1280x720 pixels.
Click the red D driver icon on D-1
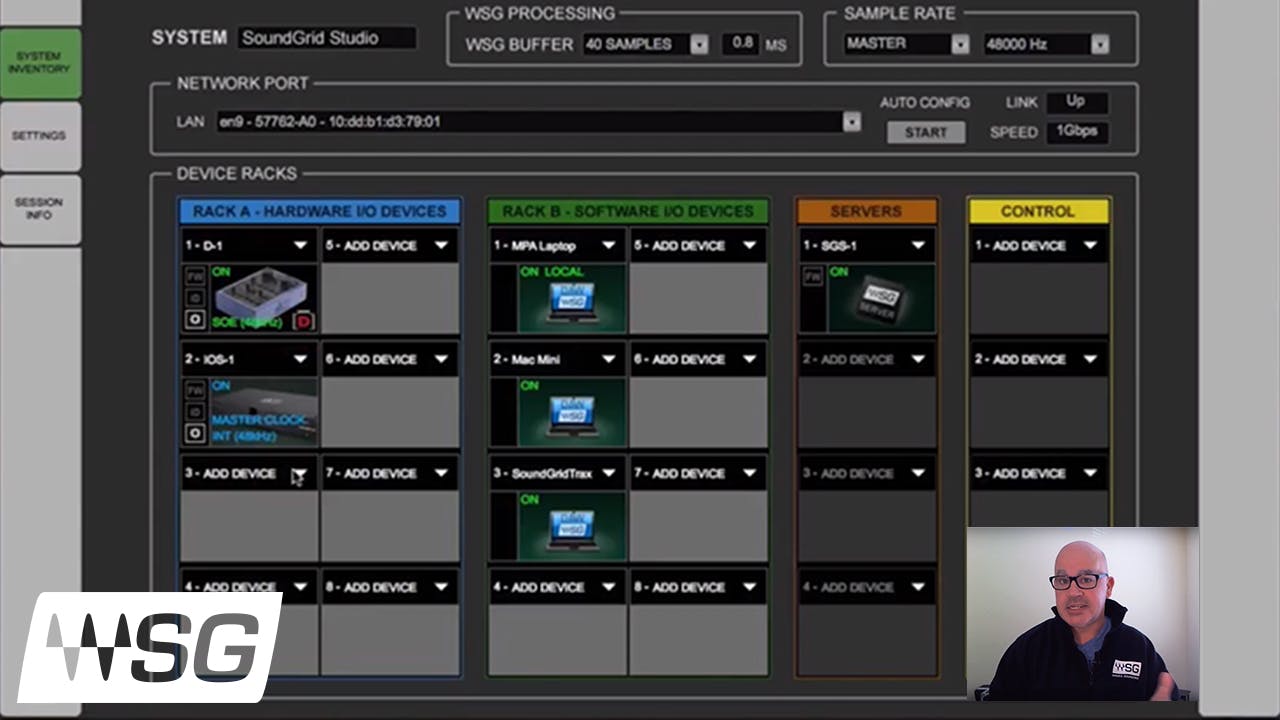click(x=303, y=321)
